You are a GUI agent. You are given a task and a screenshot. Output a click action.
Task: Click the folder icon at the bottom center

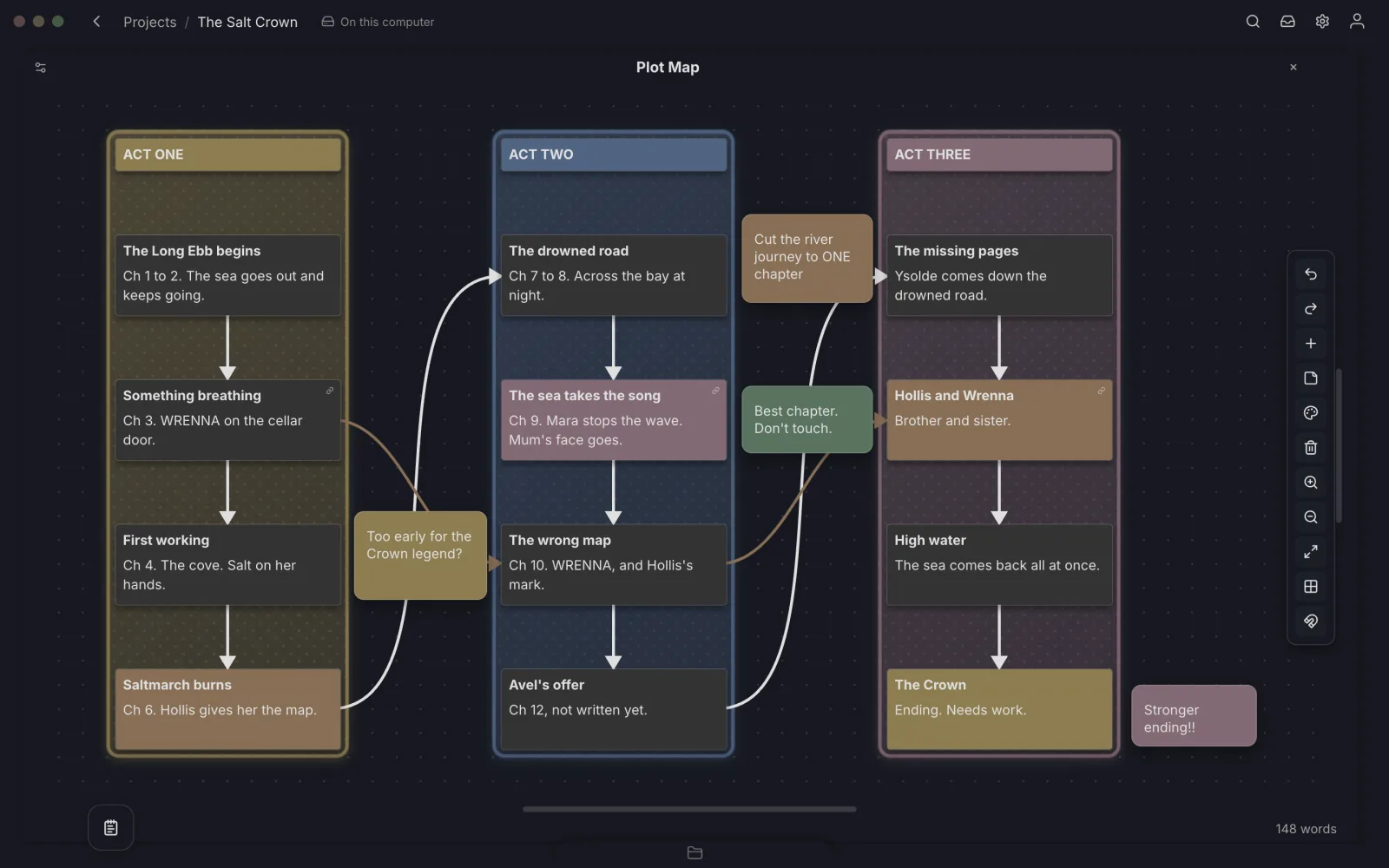694,853
